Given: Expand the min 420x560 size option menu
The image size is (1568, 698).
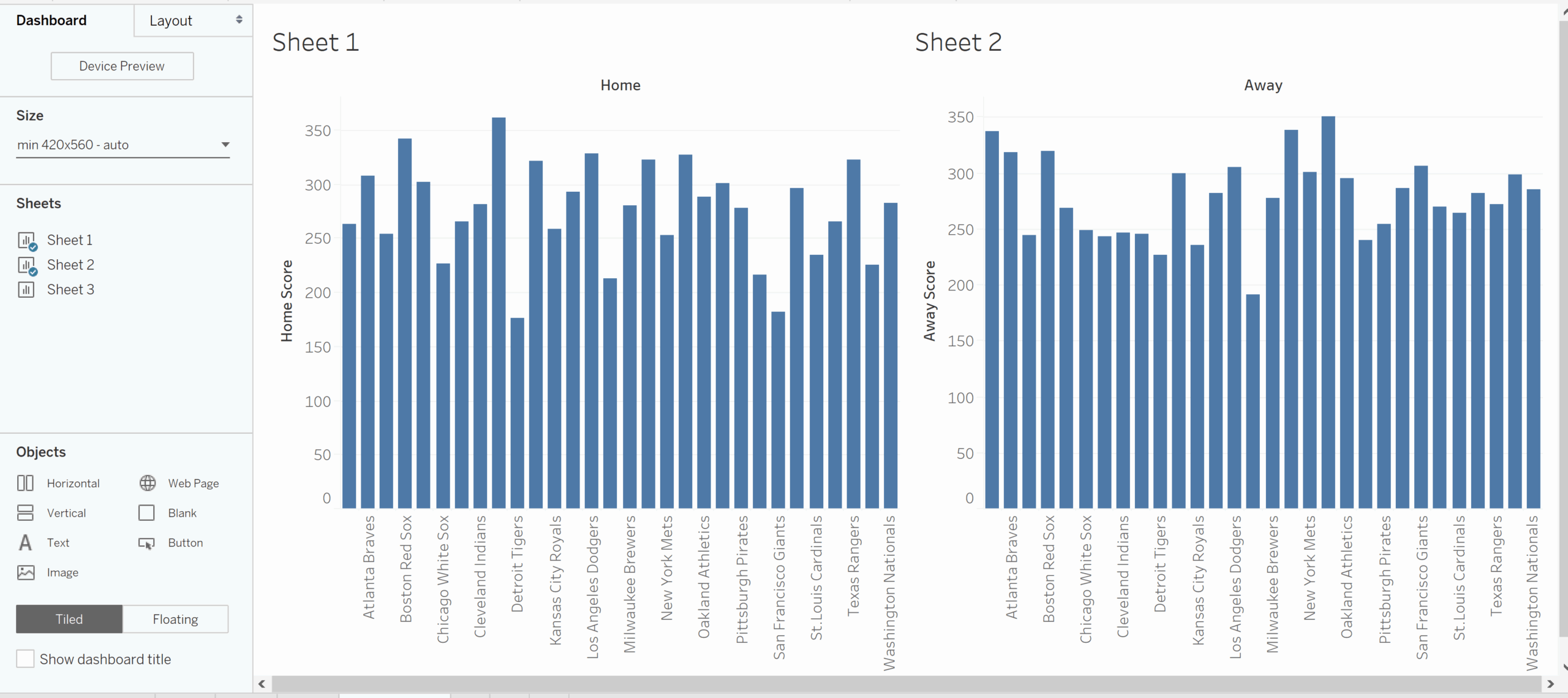Looking at the screenshot, I should click(x=225, y=145).
